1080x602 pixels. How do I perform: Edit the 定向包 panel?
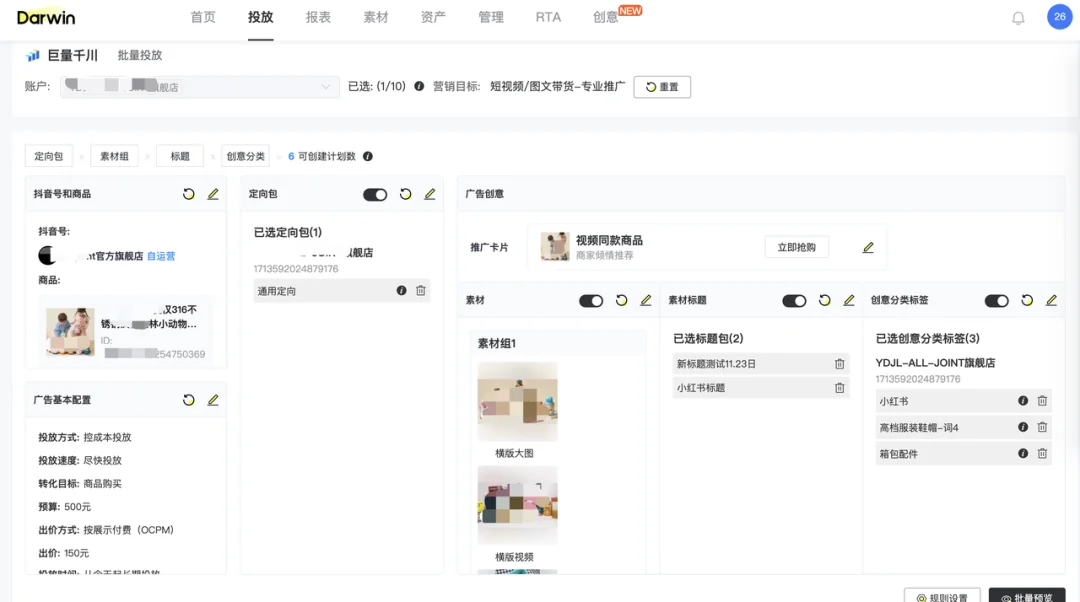[x=430, y=194]
